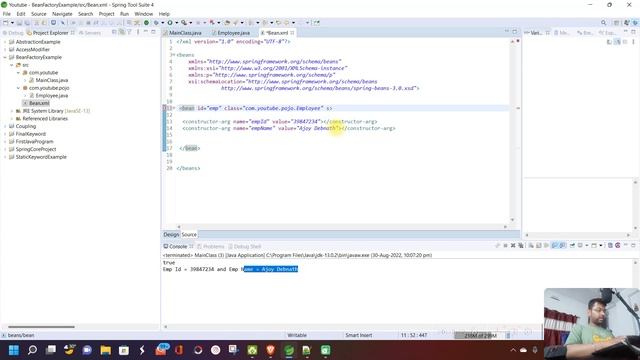Open the Run menu
The image size is (640, 360).
point(124,14)
